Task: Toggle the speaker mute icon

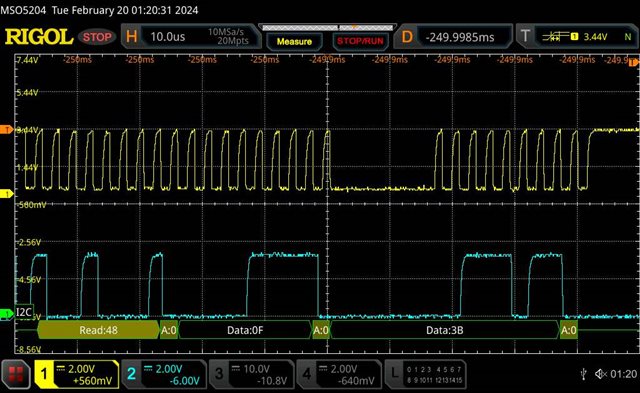Action: [x=601, y=373]
